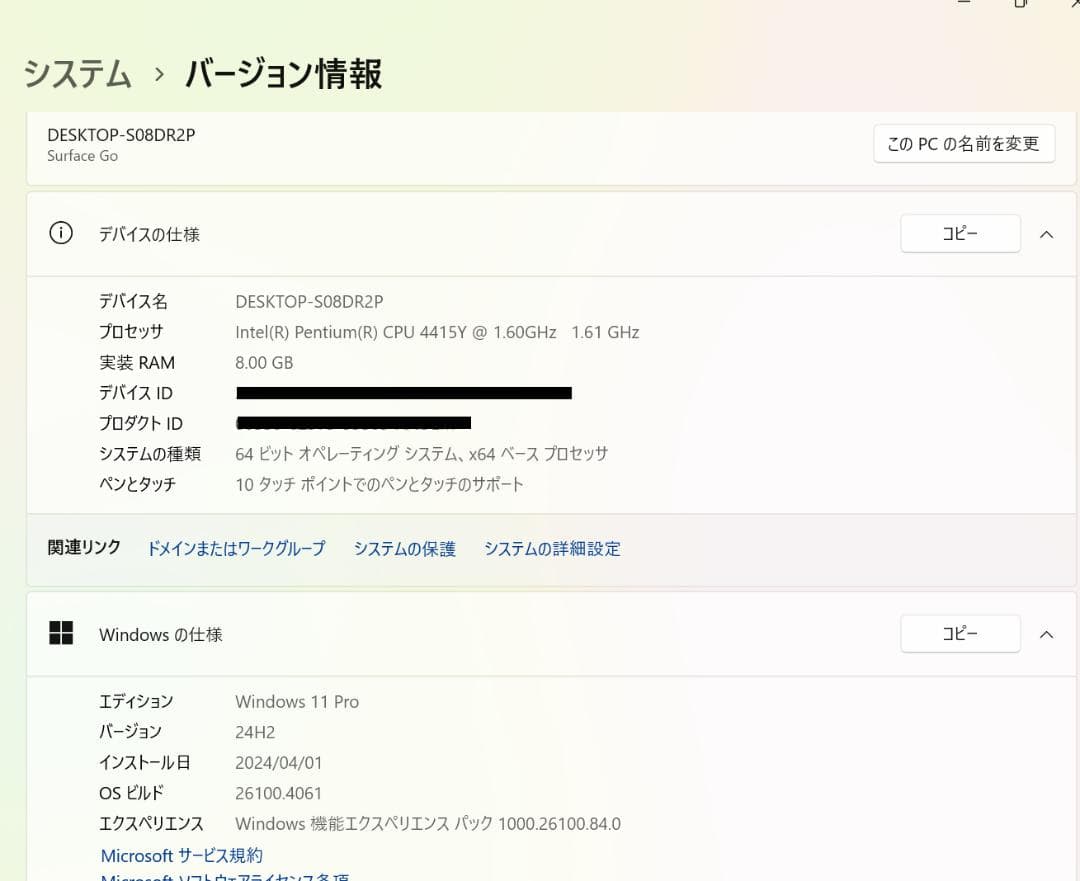Click the Windows logo beside Windows の仕様
The width and height of the screenshot is (1080, 881).
pos(61,633)
